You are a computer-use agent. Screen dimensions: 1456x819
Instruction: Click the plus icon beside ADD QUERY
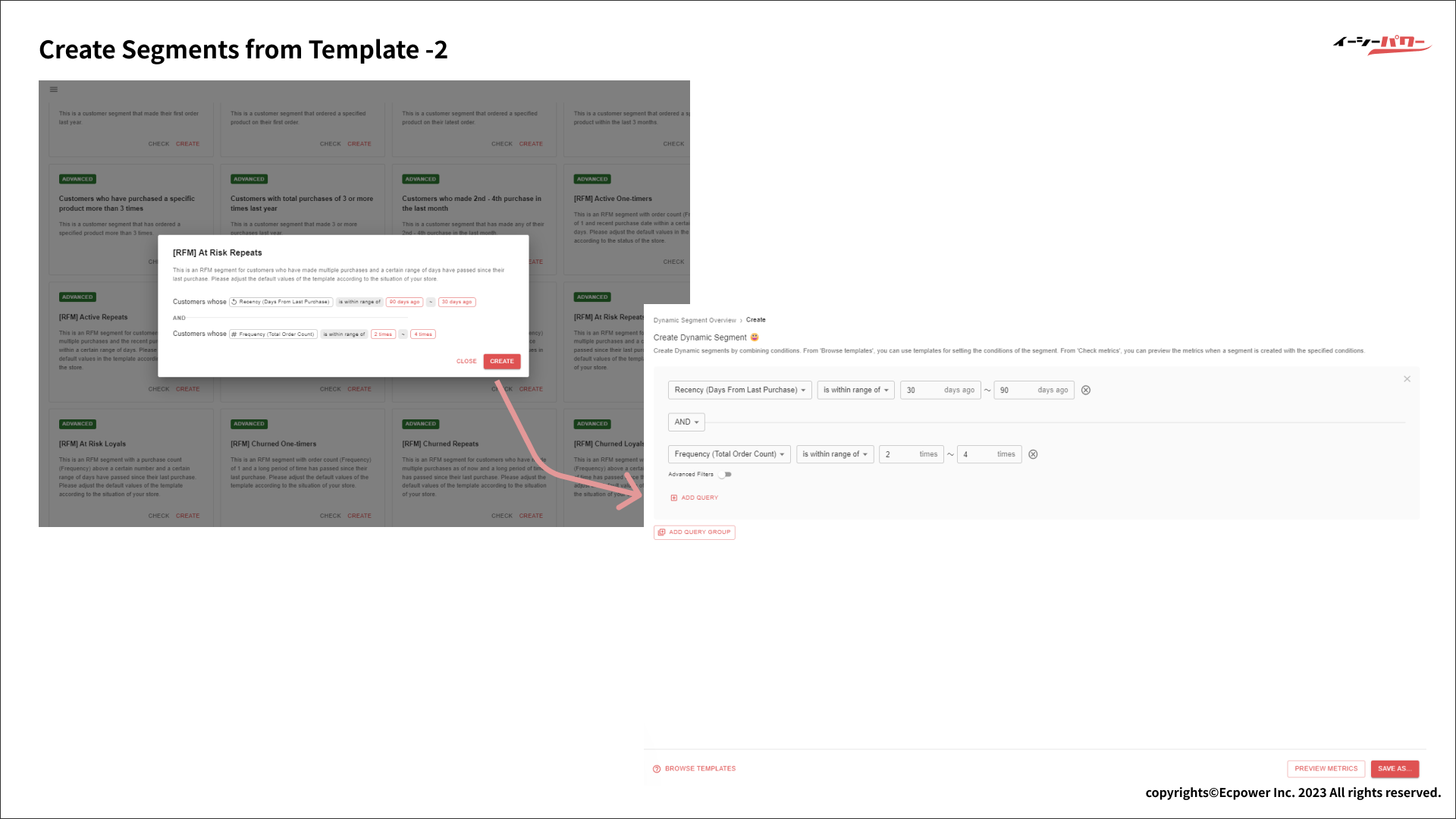[x=673, y=498]
